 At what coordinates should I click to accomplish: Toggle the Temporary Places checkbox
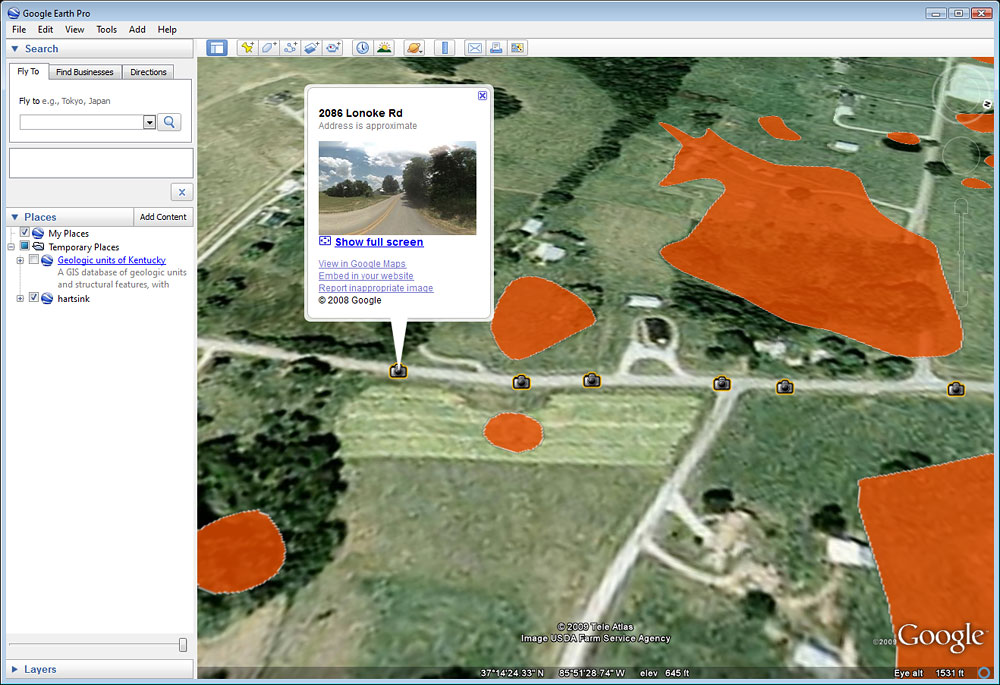(24, 246)
